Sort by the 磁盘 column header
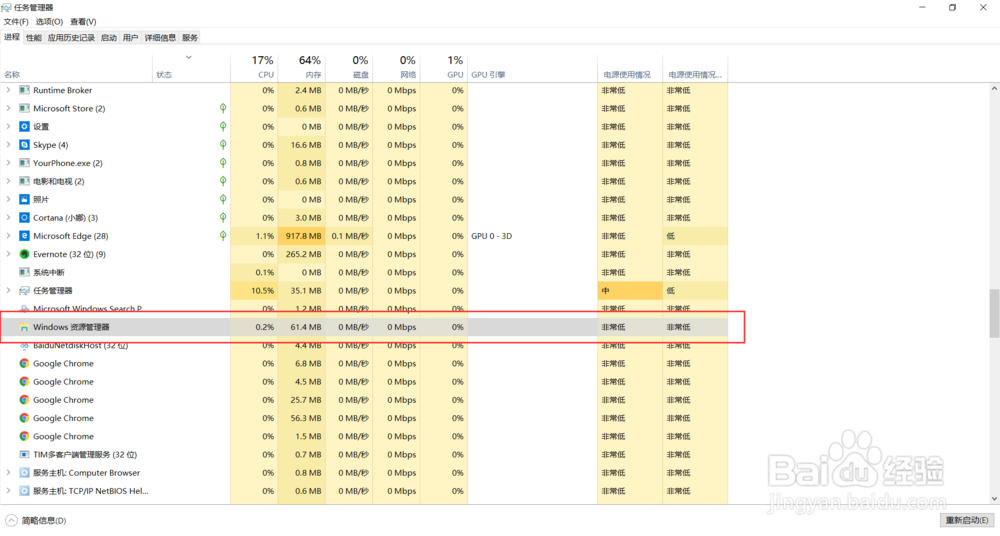Screen dimensions: 1000x536 (x=349, y=67)
